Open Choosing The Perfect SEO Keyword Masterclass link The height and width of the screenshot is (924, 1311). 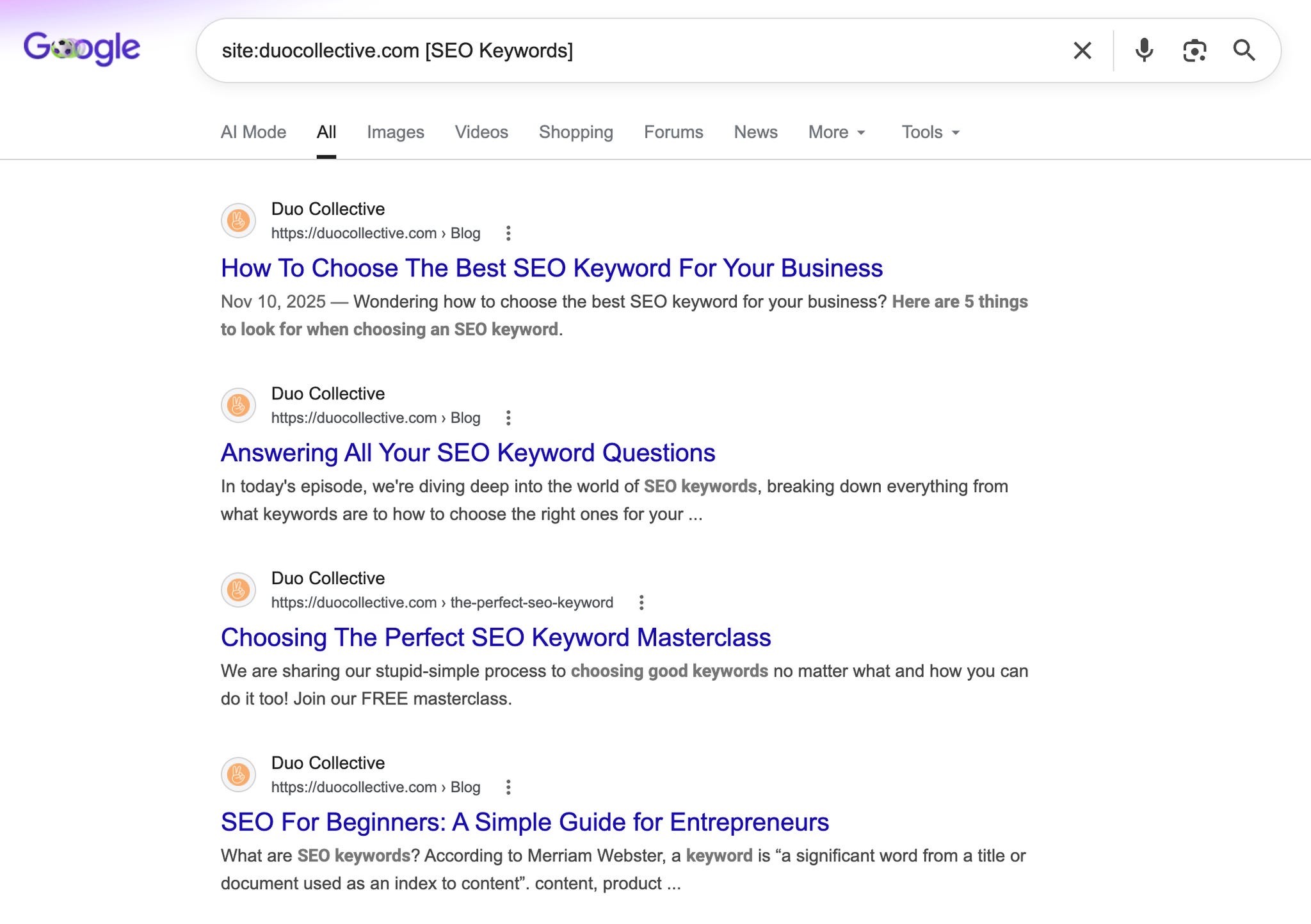(x=496, y=637)
